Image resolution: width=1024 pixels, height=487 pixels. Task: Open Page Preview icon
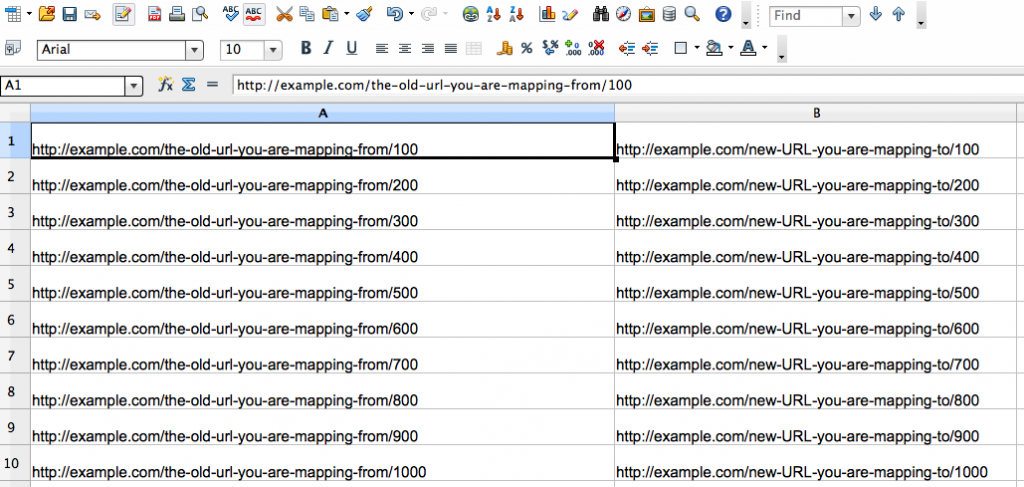[x=199, y=14]
